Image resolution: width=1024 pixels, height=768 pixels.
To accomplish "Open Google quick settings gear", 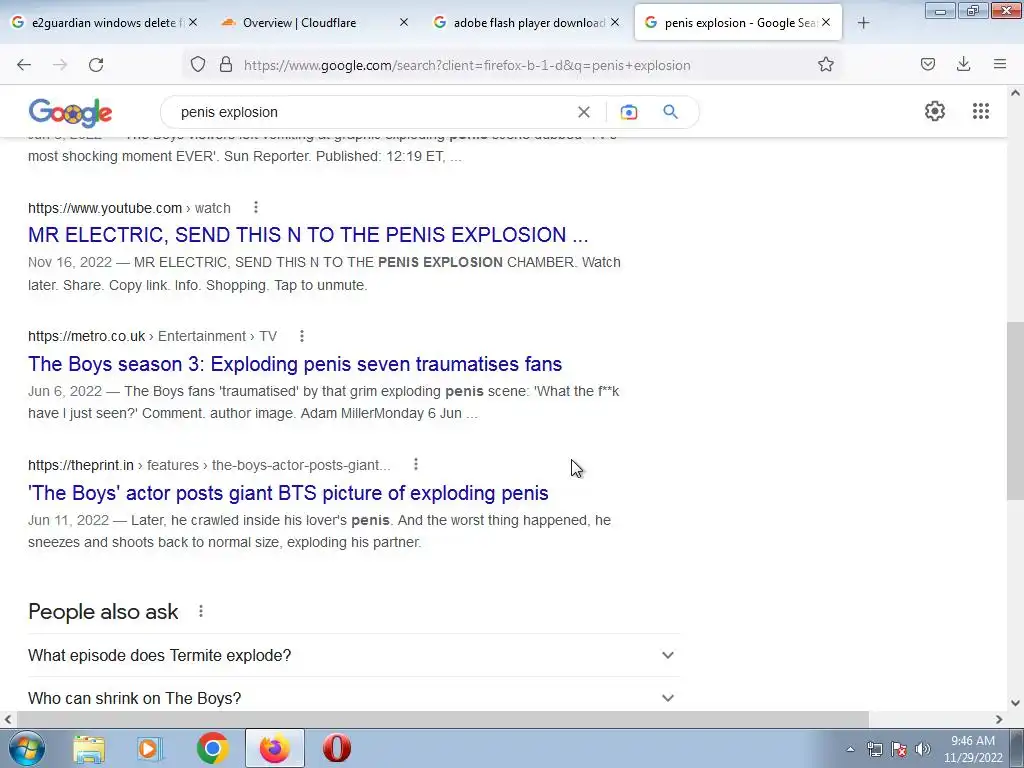I will point(935,111).
